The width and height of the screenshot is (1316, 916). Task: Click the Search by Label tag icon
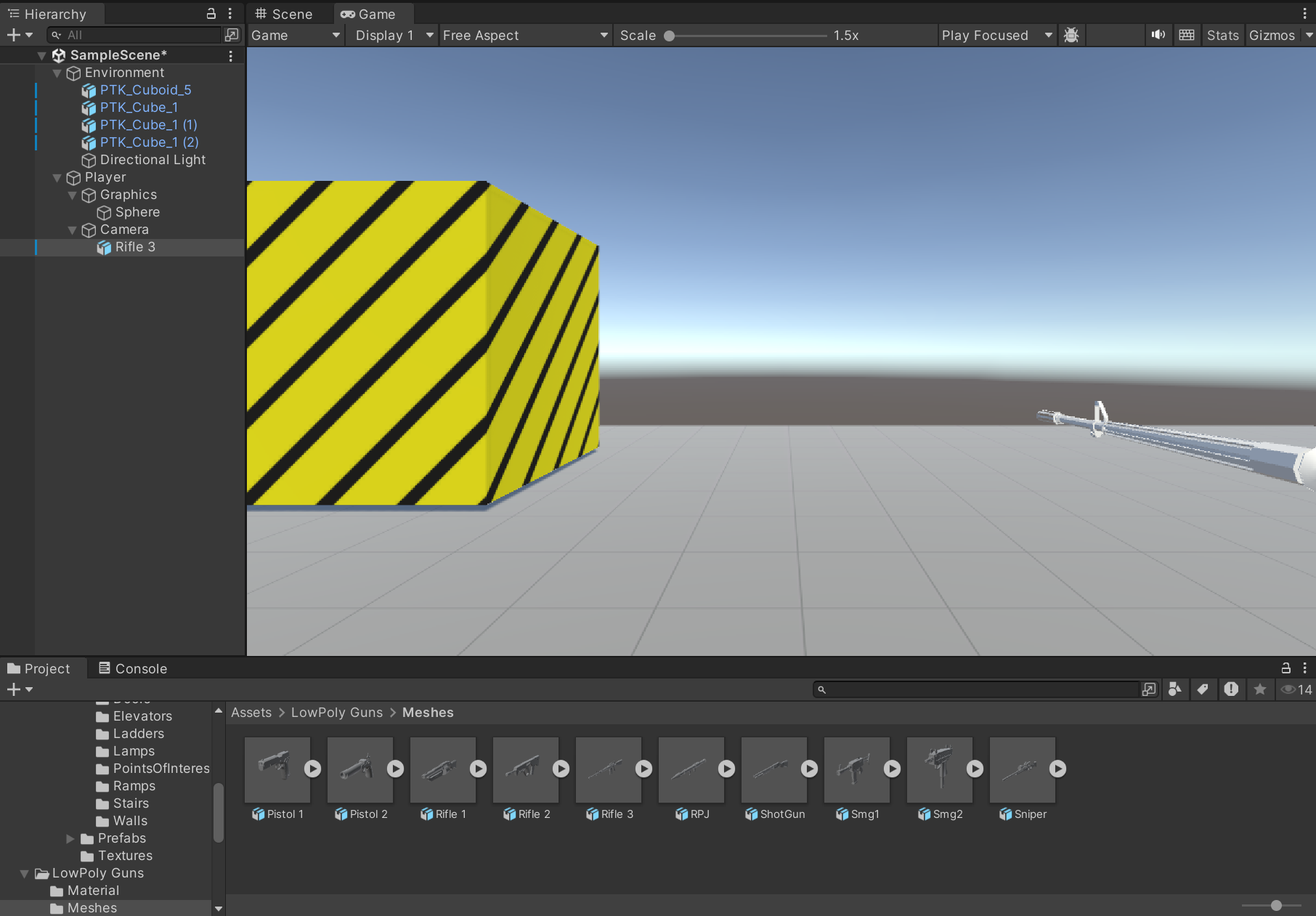pyautogui.click(x=1203, y=689)
